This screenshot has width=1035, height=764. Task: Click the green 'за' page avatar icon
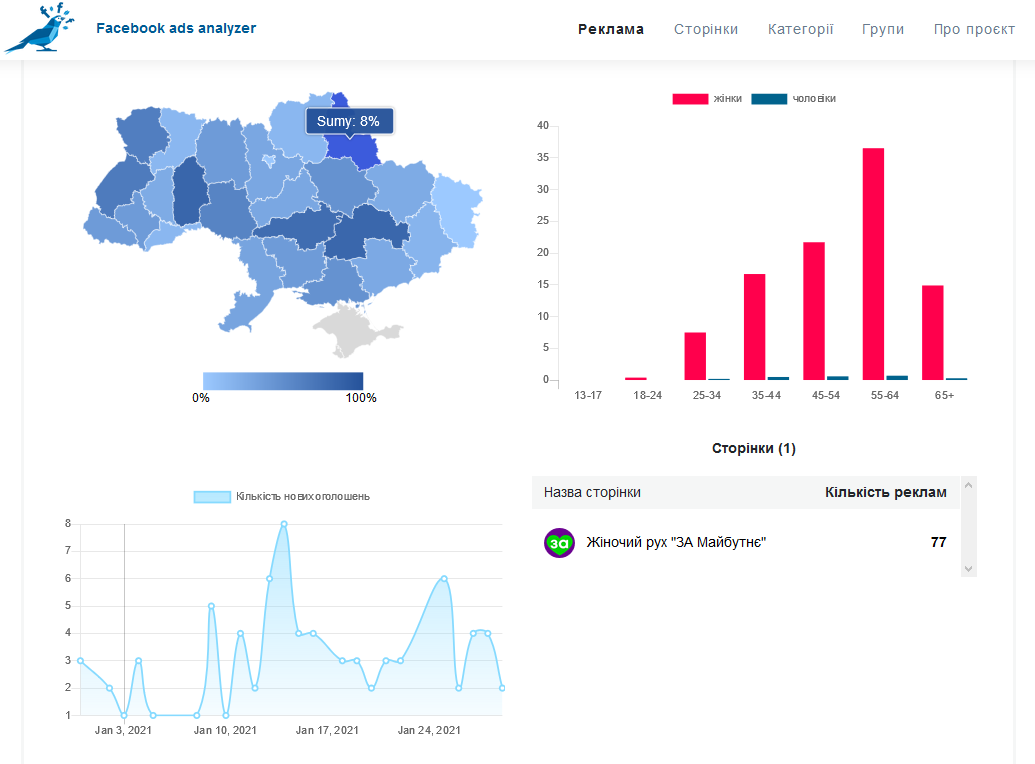[559, 543]
